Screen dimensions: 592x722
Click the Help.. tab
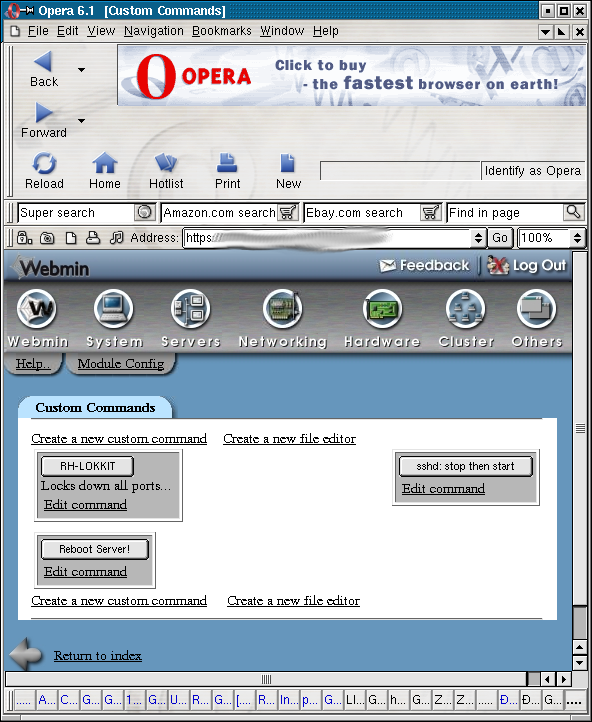(33, 364)
